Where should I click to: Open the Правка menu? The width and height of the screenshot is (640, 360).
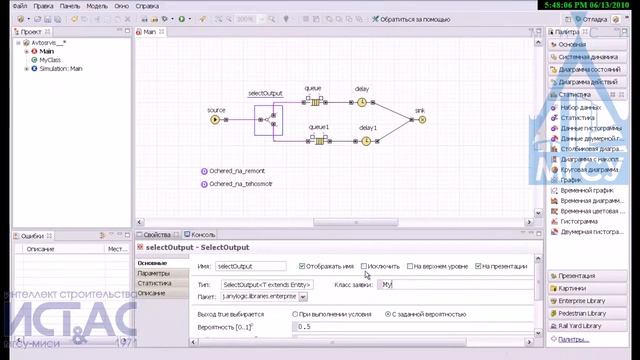tap(43, 6)
